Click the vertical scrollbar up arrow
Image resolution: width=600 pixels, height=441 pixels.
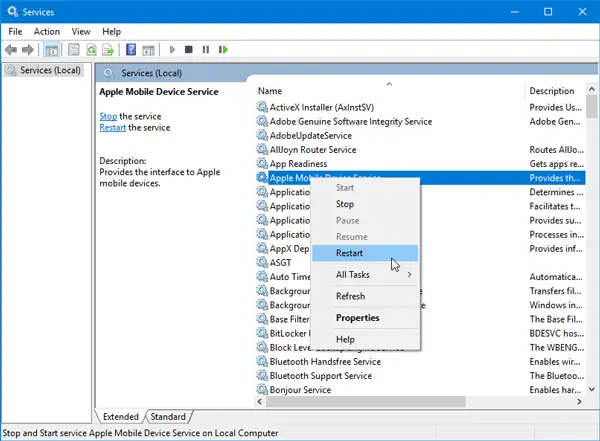tap(592, 89)
